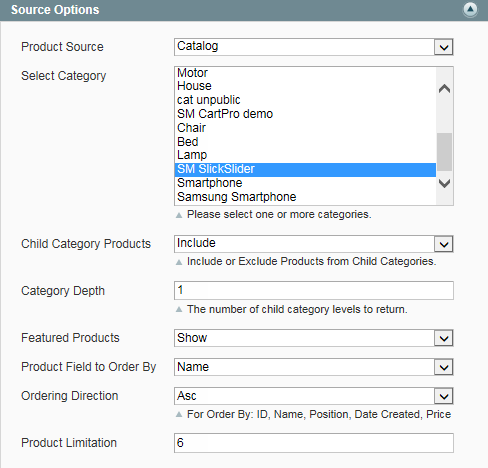Choose cat unpublic in category list

pos(305,100)
